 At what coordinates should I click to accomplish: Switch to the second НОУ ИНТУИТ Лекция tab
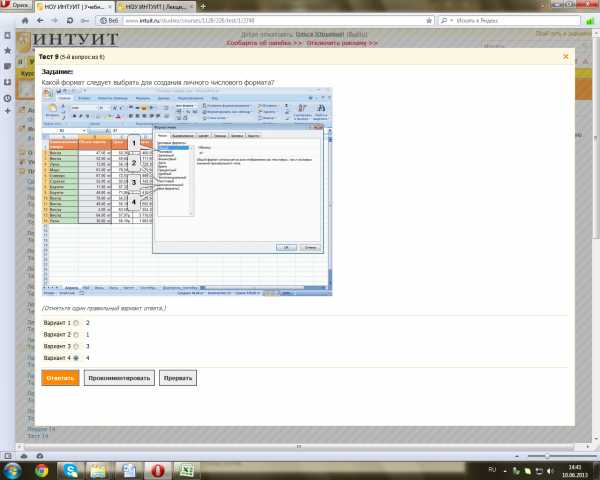[x=156, y=7]
